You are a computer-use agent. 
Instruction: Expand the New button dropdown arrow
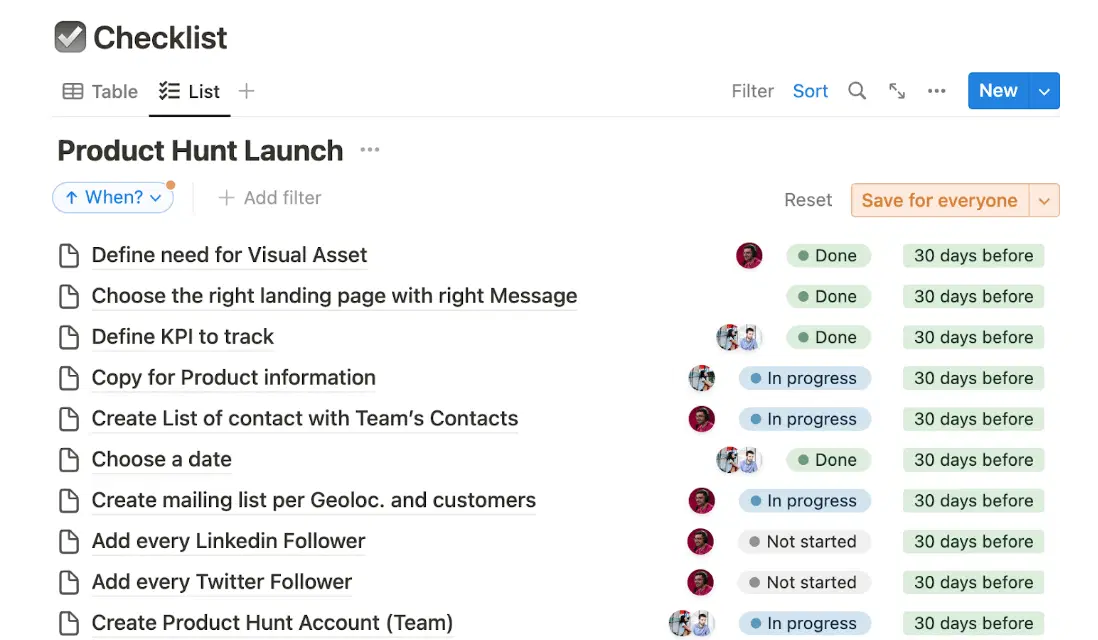pos(1044,91)
